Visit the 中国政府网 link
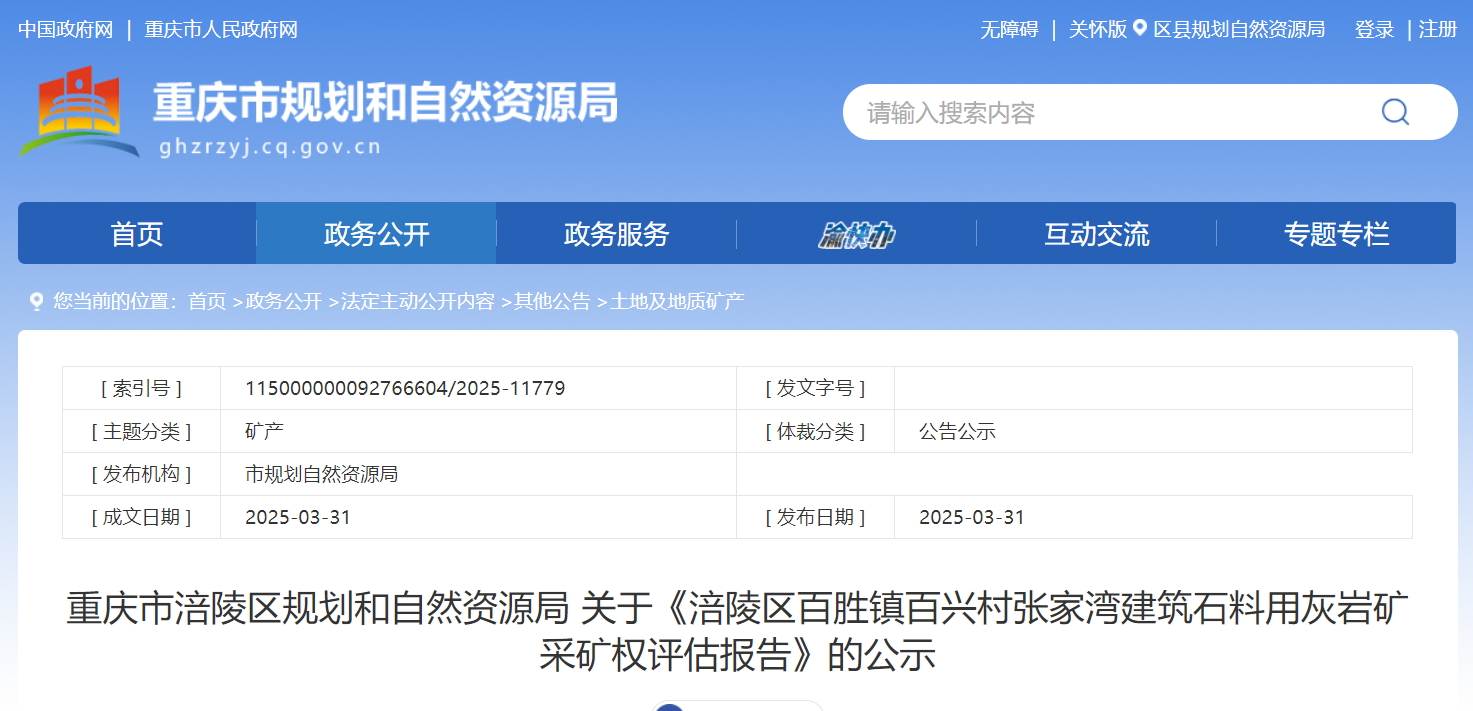The image size is (1473, 711). click(x=66, y=30)
